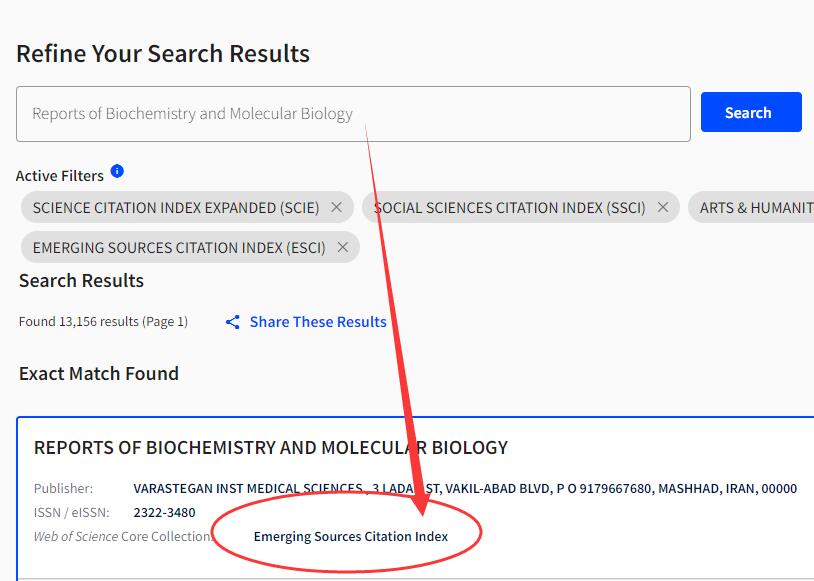Click the Found 13,156 results text
This screenshot has height=581, width=814.
point(103,322)
